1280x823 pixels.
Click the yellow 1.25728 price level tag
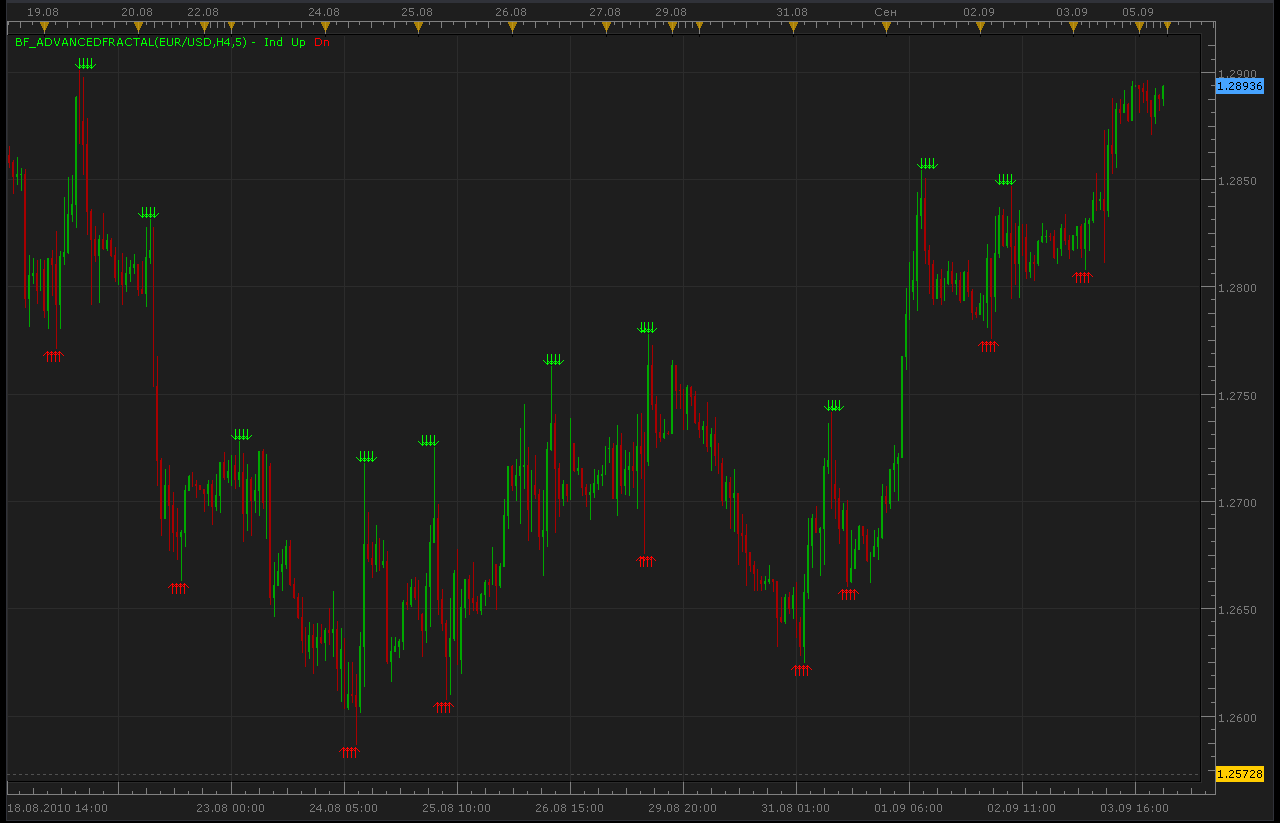(1240, 774)
